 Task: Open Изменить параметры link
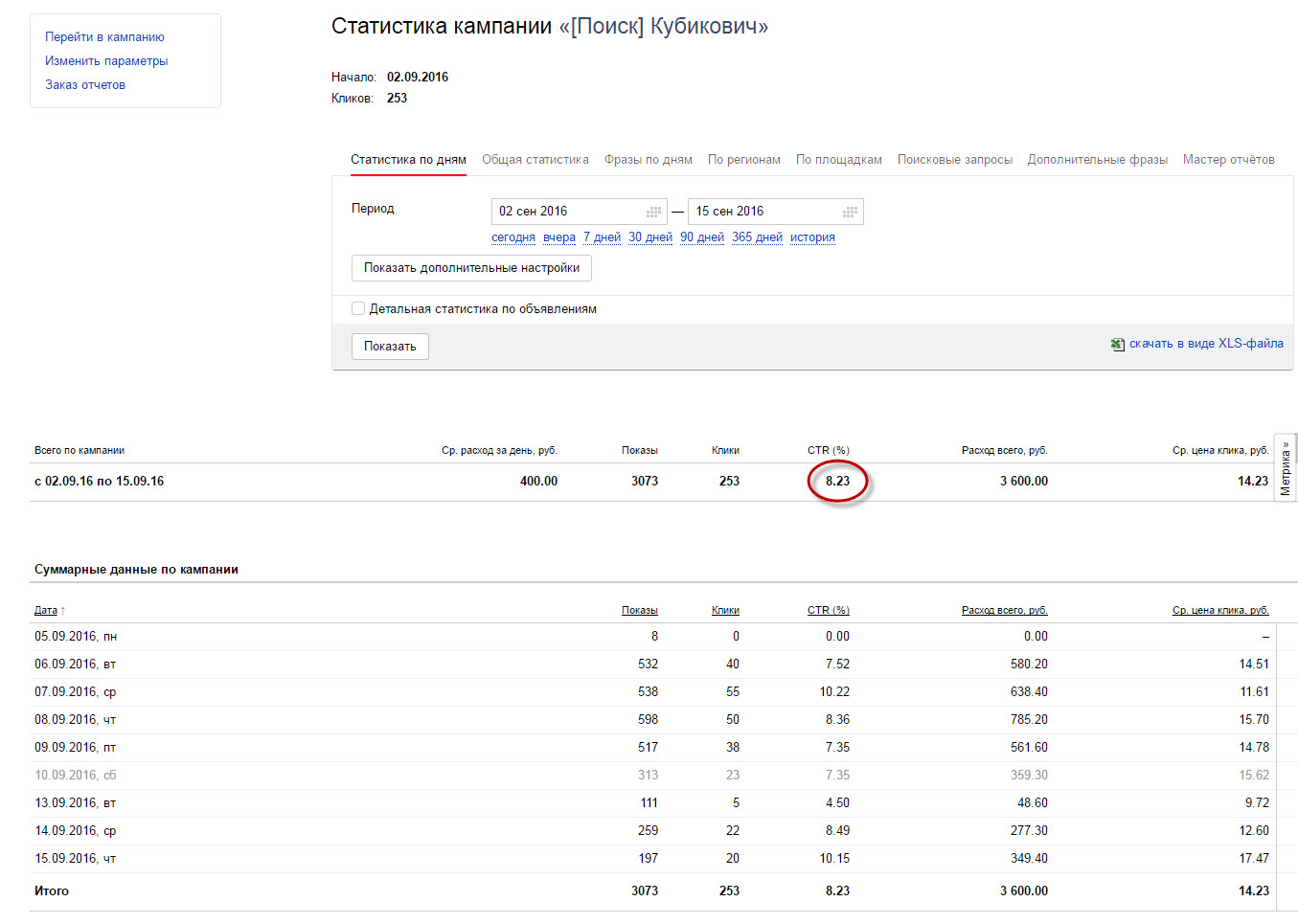click(106, 61)
